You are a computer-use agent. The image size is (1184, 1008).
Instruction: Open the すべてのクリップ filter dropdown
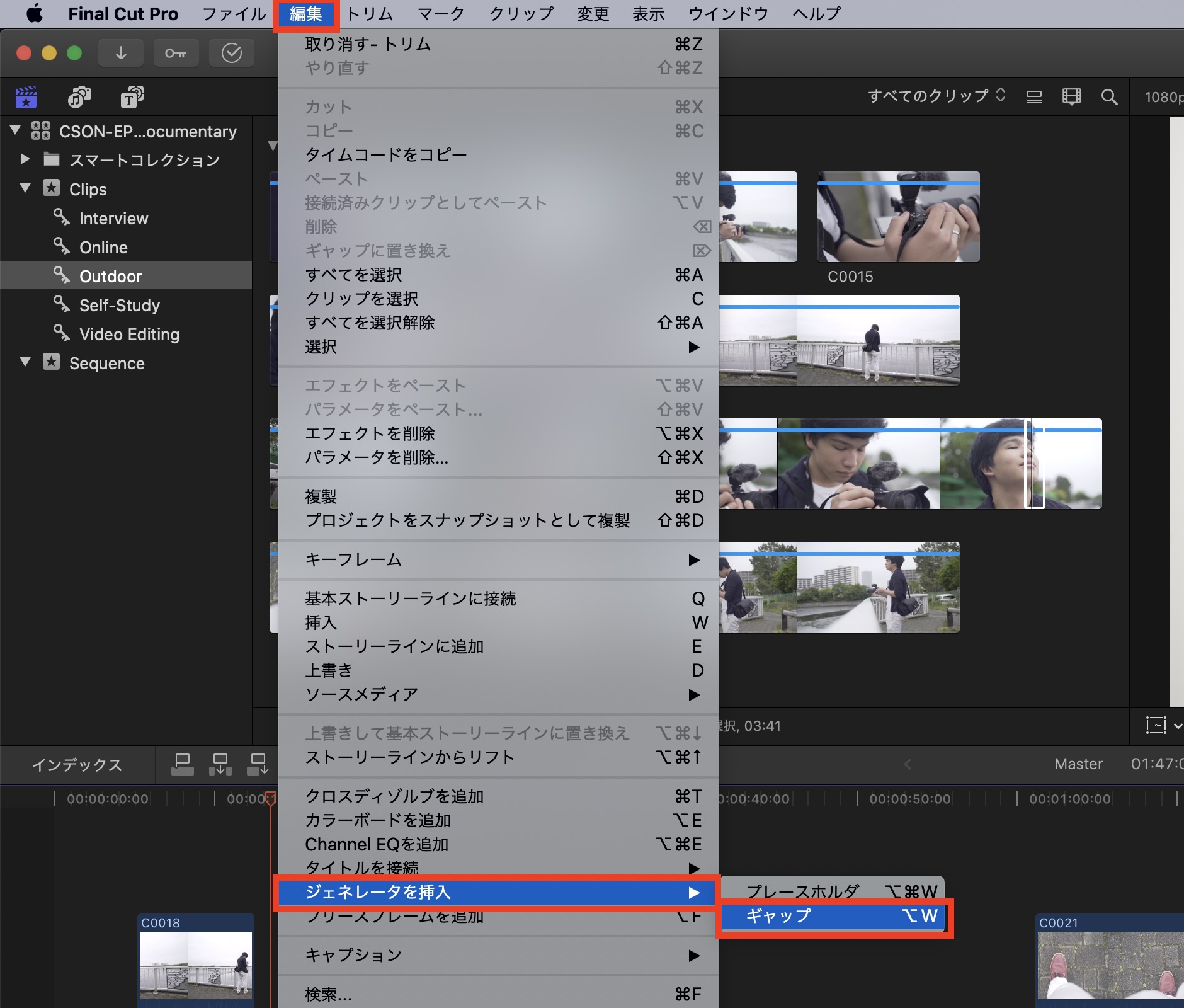[936, 96]
